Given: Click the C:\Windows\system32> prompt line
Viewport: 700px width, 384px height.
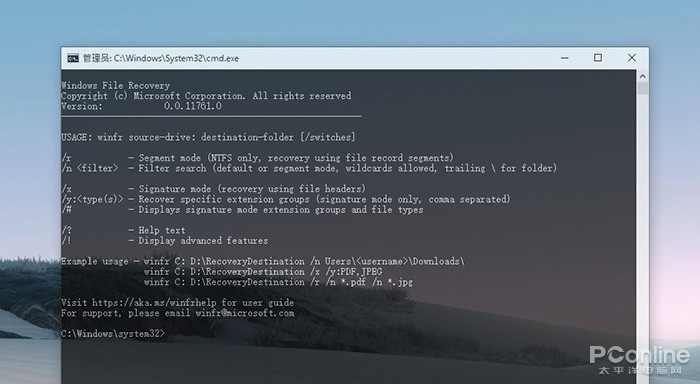Looking at the screenshot, I should [113, 334].
